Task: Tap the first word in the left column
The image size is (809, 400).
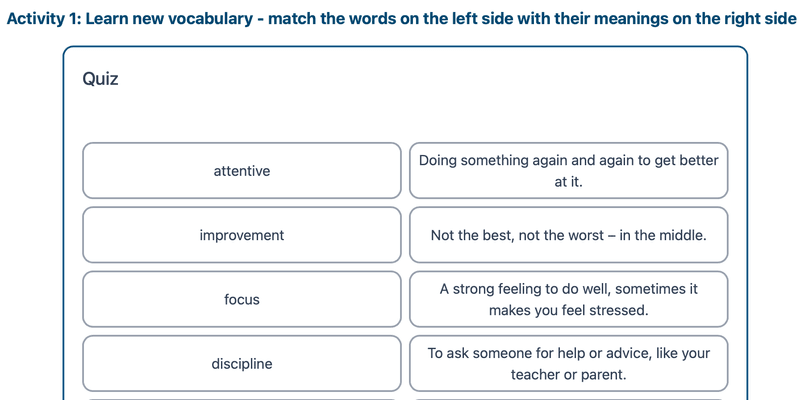Action: [x=241, y=171]
